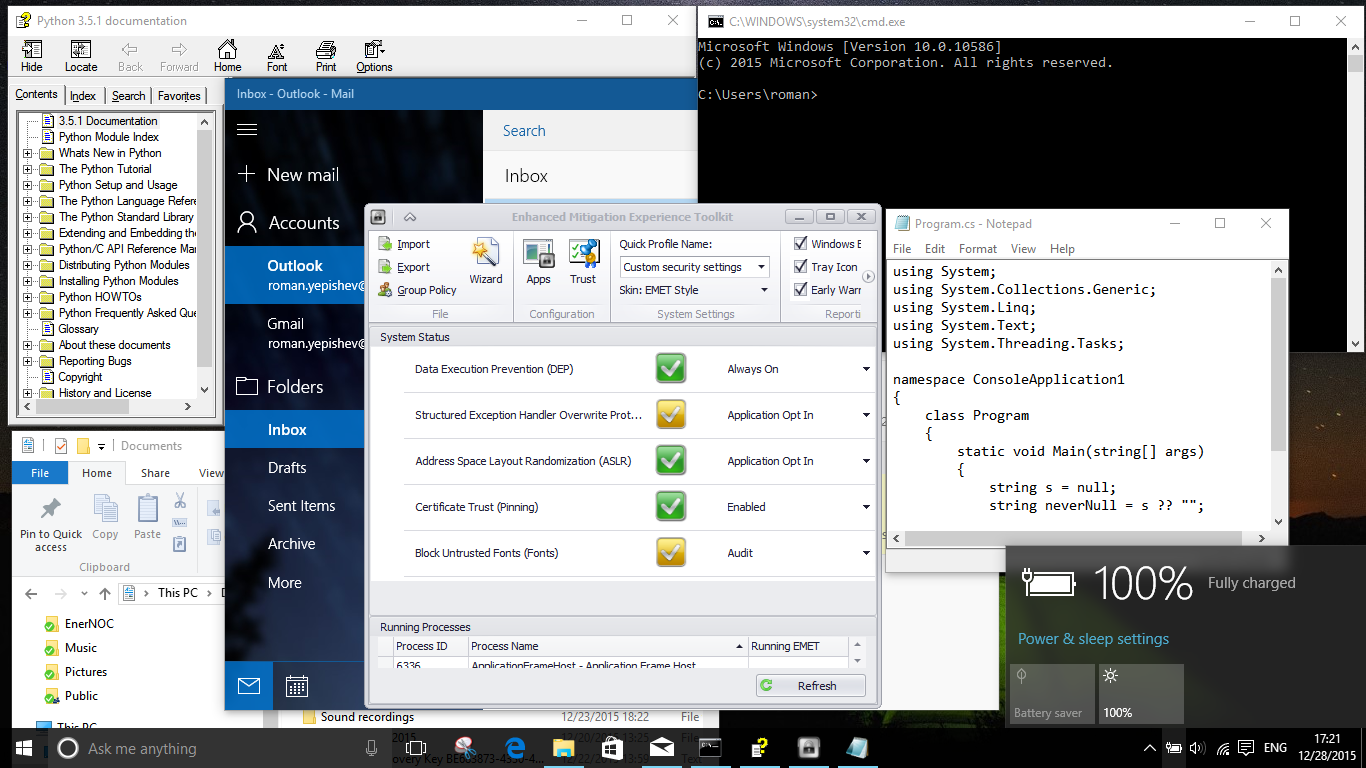Open Calendar icon in Outlook Mail
This screenshot has width=1366, height=768.
[x=296, y=686]
